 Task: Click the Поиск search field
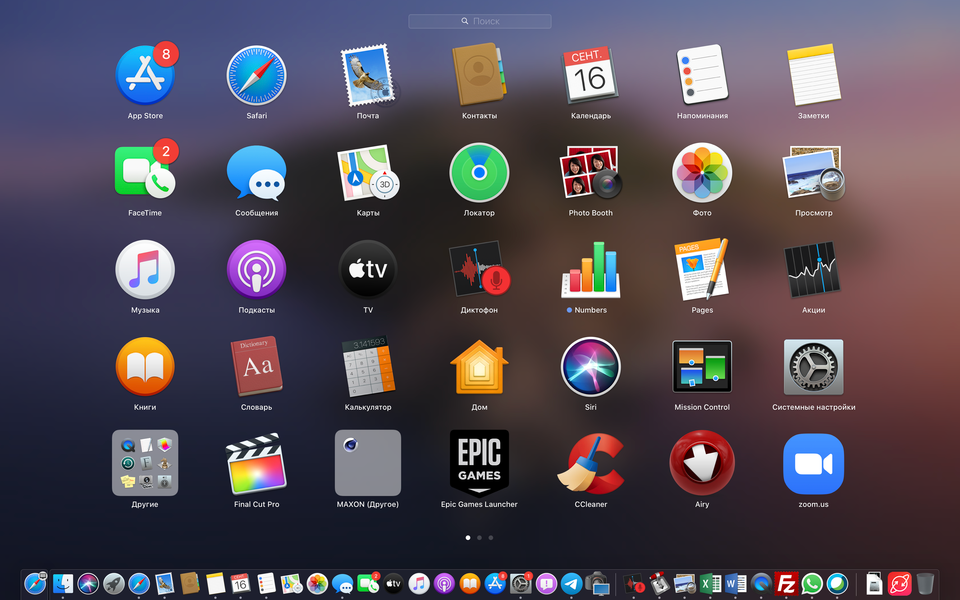click(x=480, y=21)
